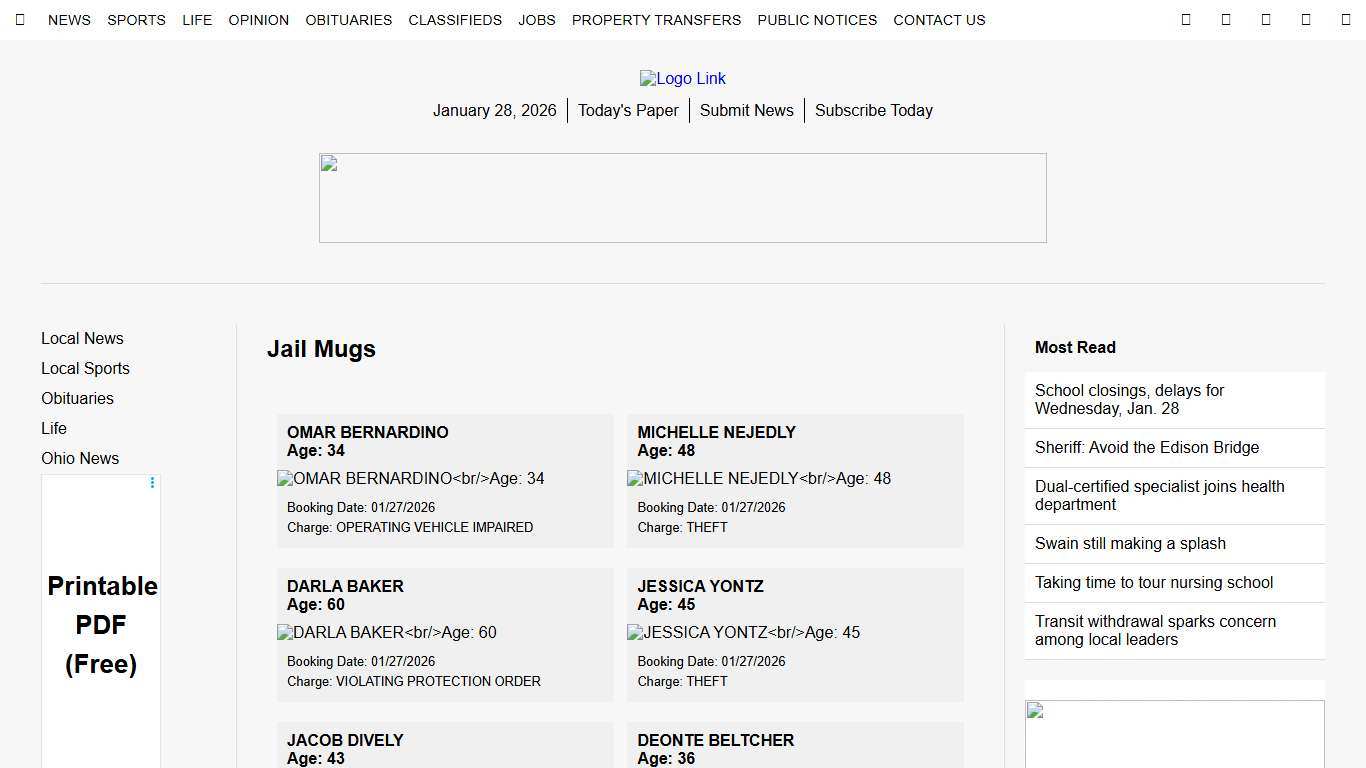Click the first social media icon in the header
Viewport: 1366px width, 768px height.
click(x=1186, y=19)
